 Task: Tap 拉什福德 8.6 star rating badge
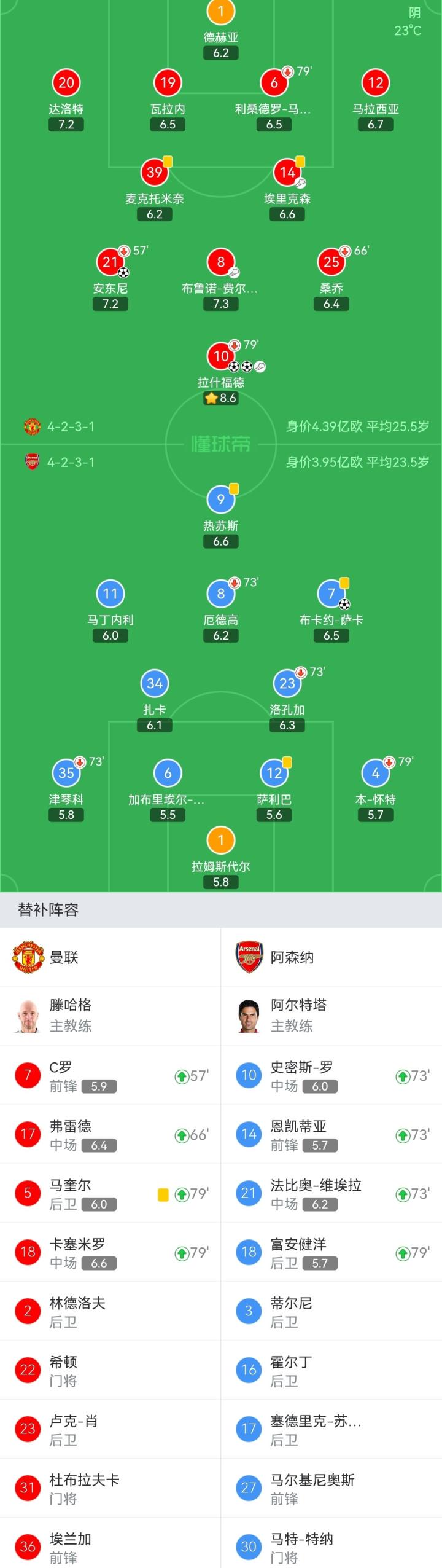pos(221,398)
